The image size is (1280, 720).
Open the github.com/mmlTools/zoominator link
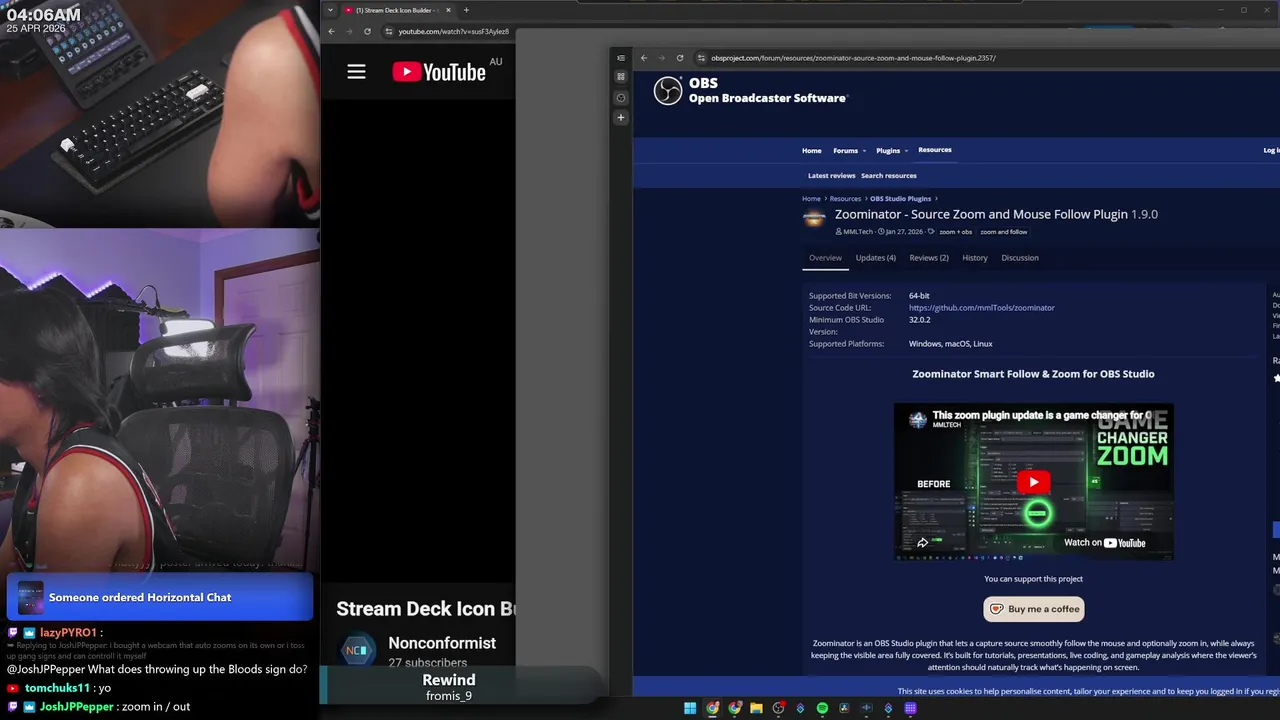coord(982,308)
